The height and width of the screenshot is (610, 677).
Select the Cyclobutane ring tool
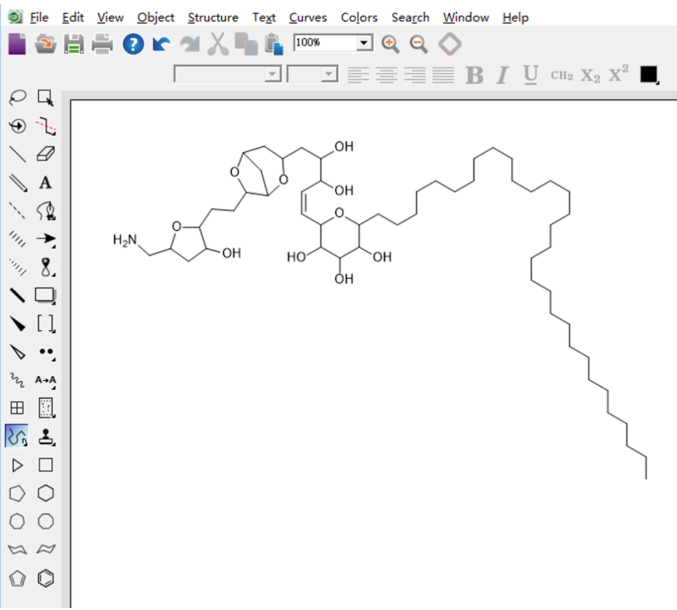click(x=46, y=465)
